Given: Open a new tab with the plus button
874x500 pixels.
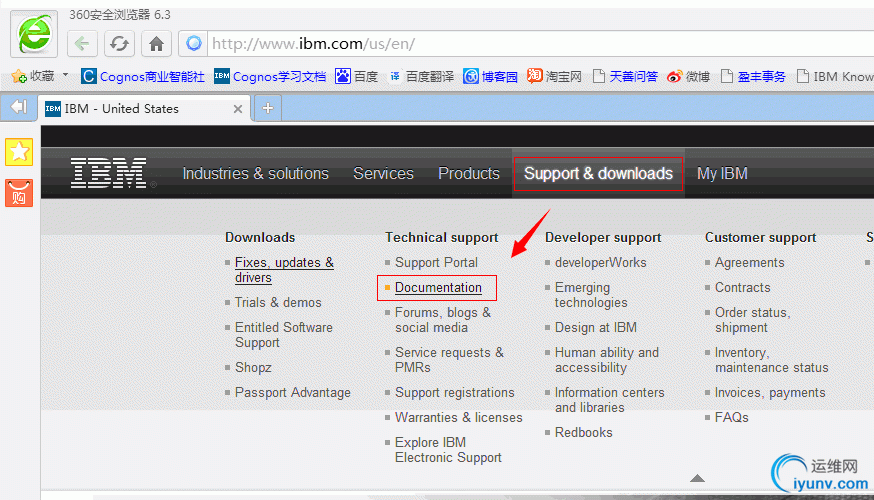Looking at the screenshot, I should [268, 108].
